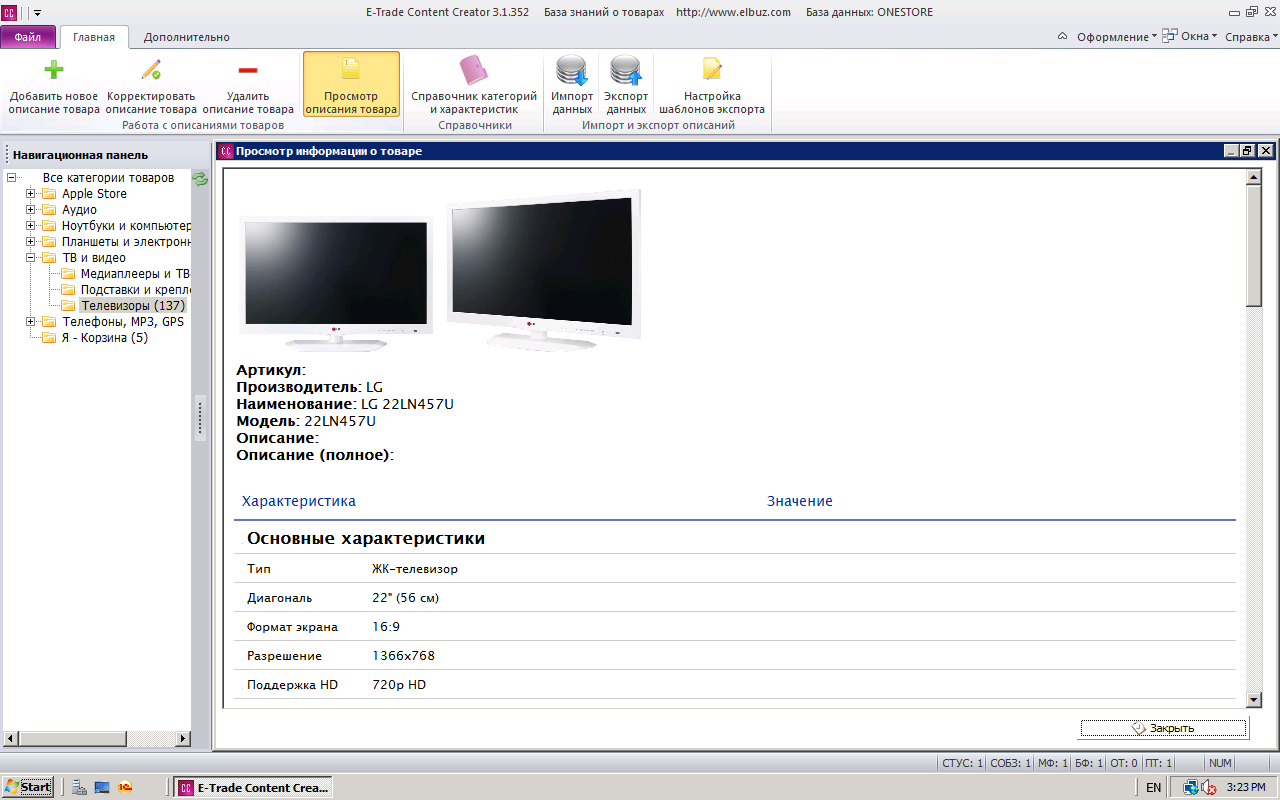This screenshot has height=800, width=1280.
Task: Open the Оформление dropdown menu
Action: click(x=1116, y=37)
